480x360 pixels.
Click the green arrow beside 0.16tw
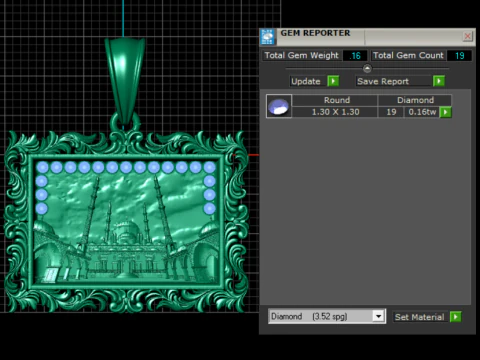445,112
